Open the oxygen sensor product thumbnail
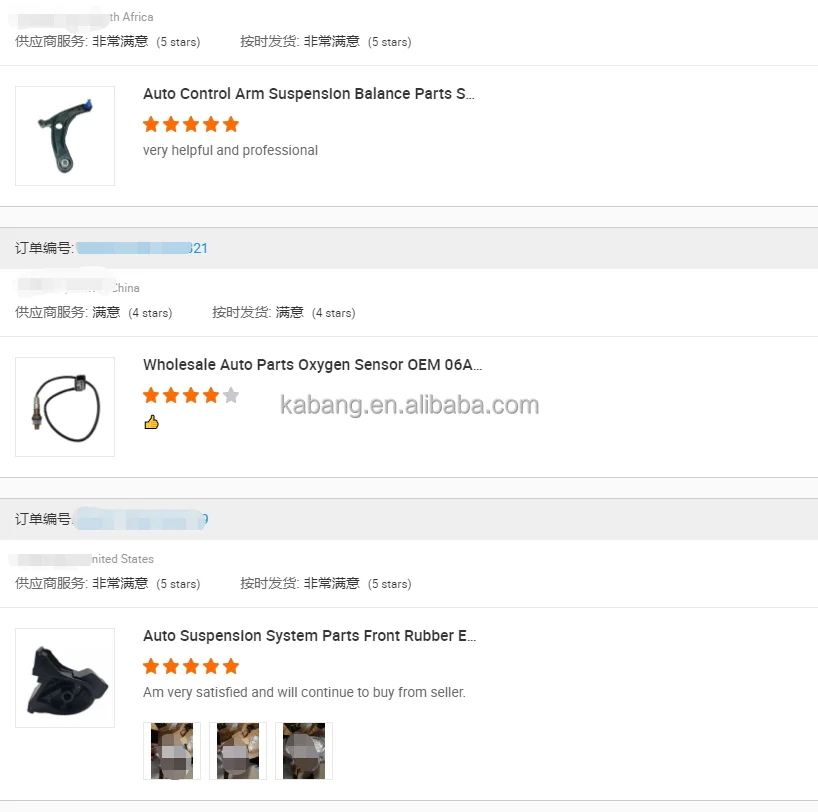The width and height of the screenshot is (818, 812). (65, 407)
